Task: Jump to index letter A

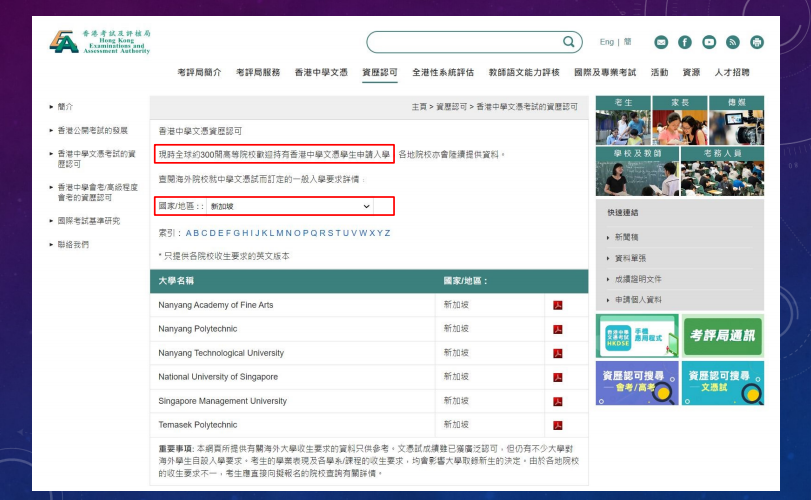Action: tap(189, 233)
